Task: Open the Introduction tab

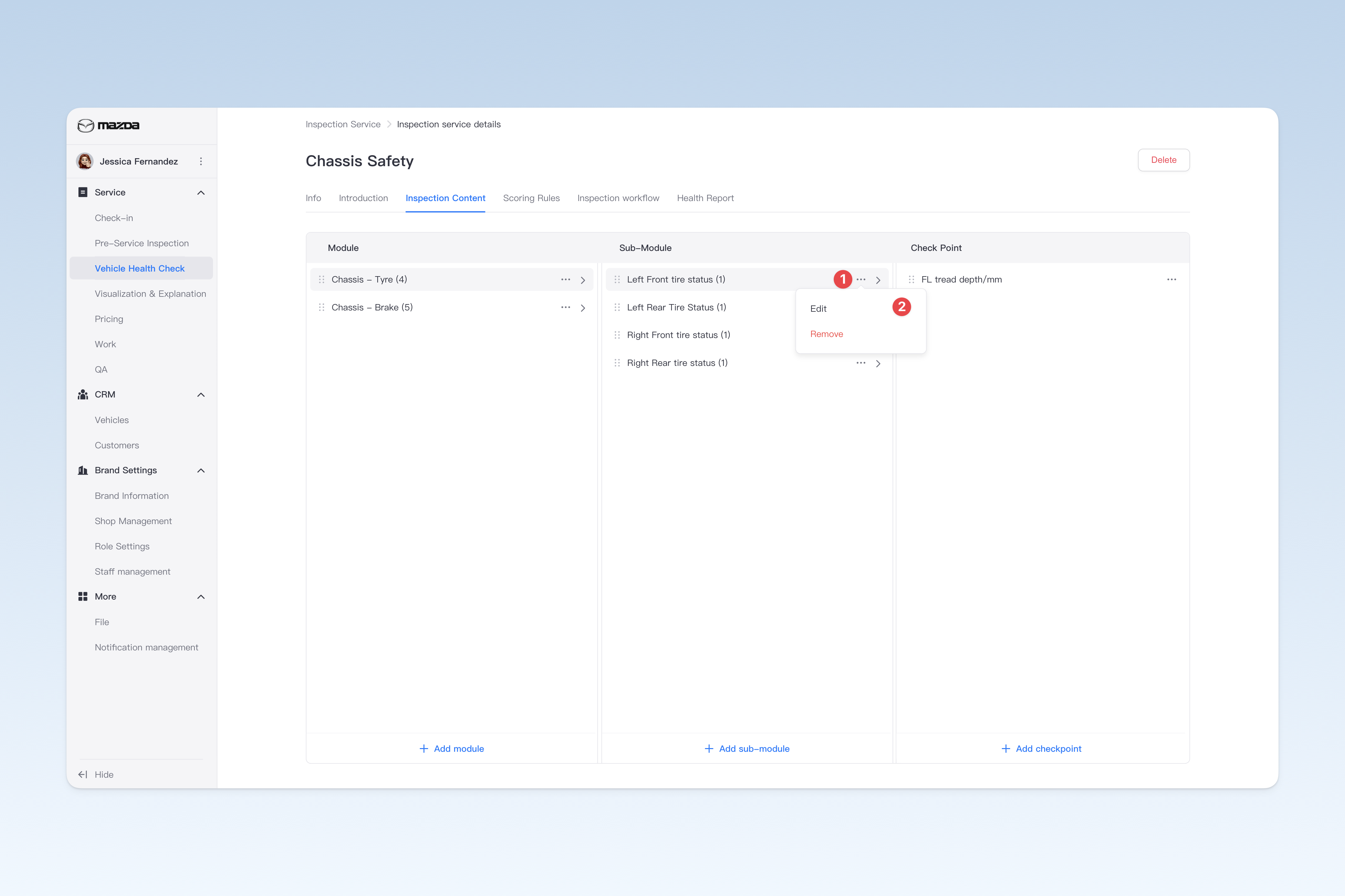Action: pyautogui.click(x=363, y=198)
